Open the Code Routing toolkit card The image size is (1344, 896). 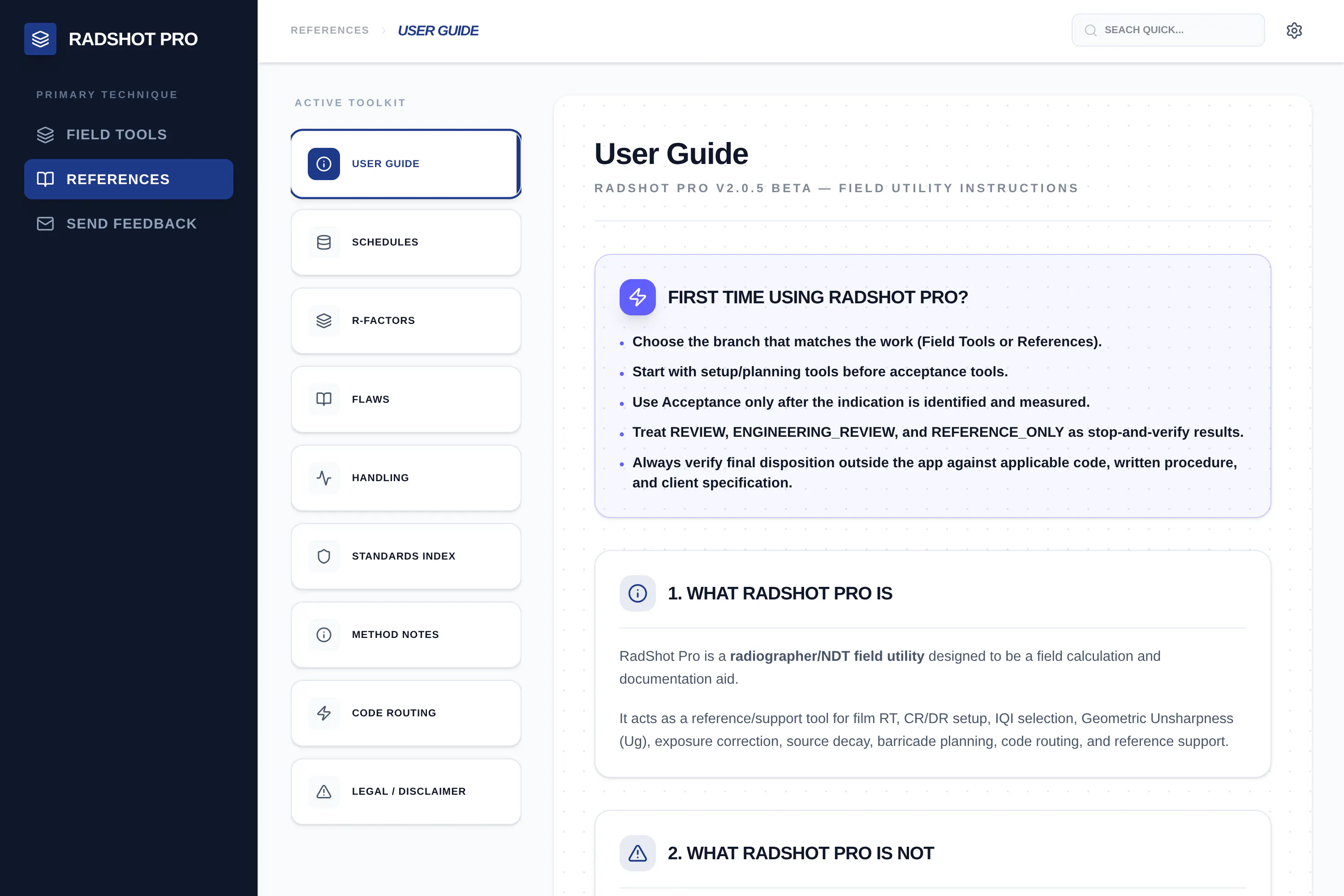[406, 713]
